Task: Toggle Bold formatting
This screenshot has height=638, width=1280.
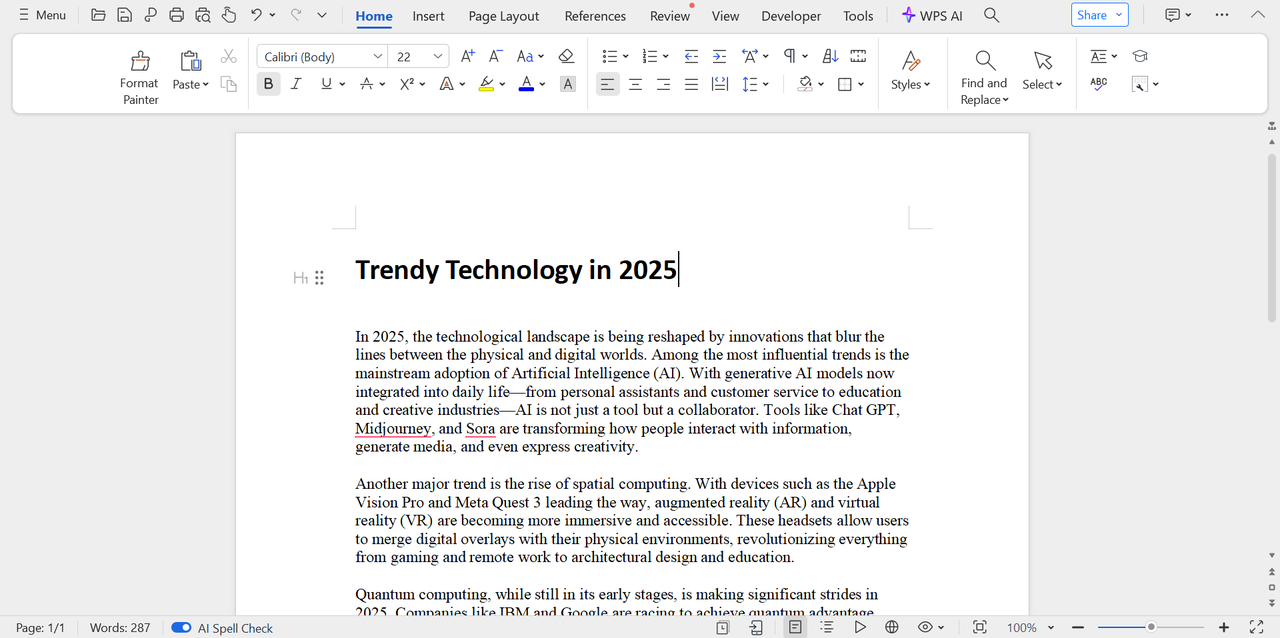Action: point(268,84)
